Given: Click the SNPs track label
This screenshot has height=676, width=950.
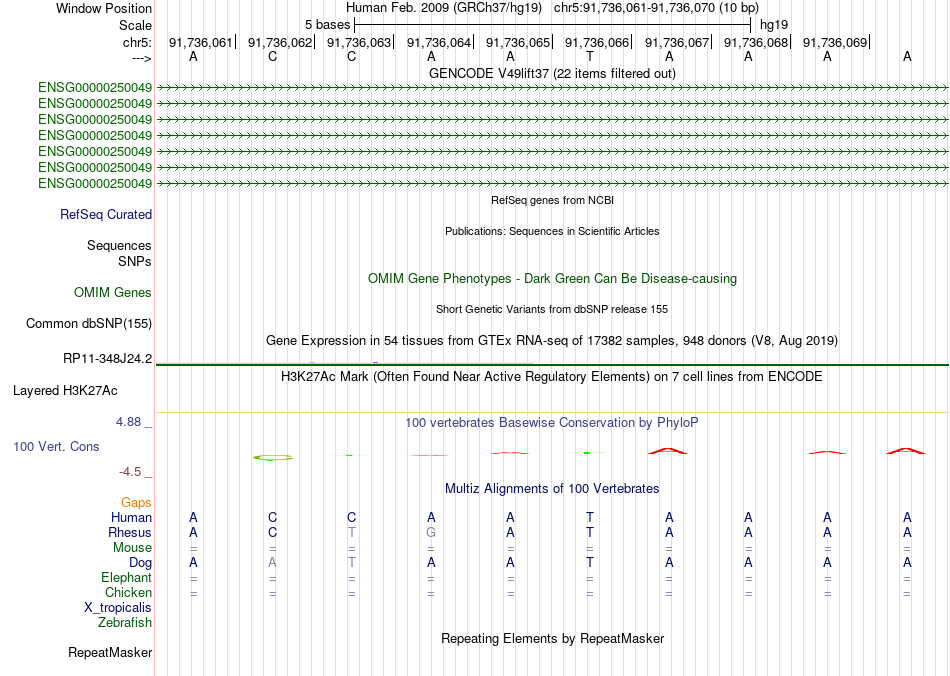Looking at the screenshot, I should pyautogui.click(x=135, y=261).
